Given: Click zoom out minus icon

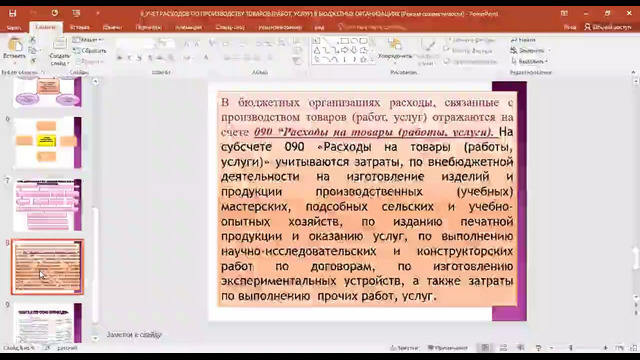Looking at the screenshot, I should pos(551,348).
